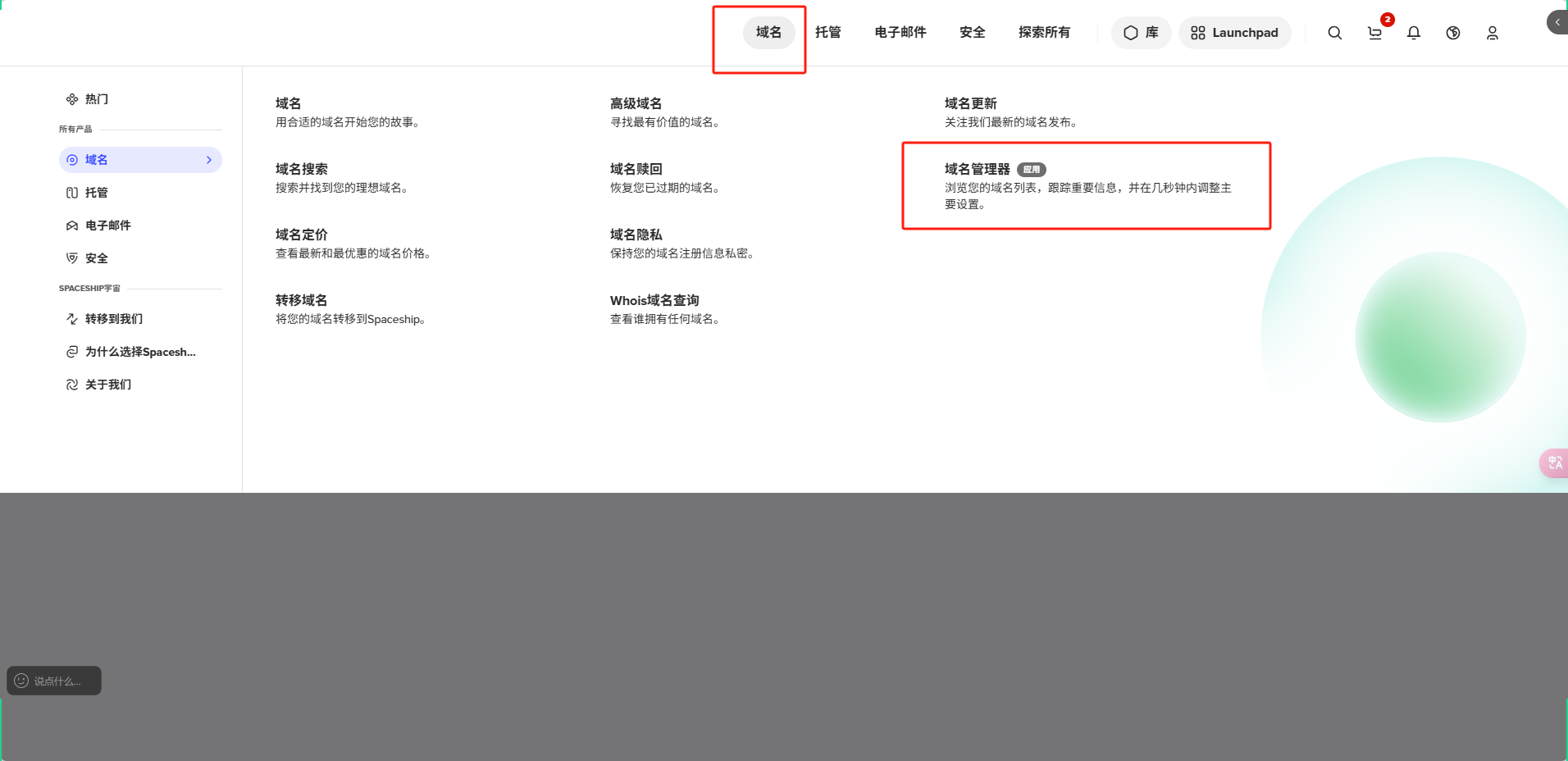Click the collapse arrow at top right edge
Viewport: 1568px width, 761px height.
(1557, 22)
